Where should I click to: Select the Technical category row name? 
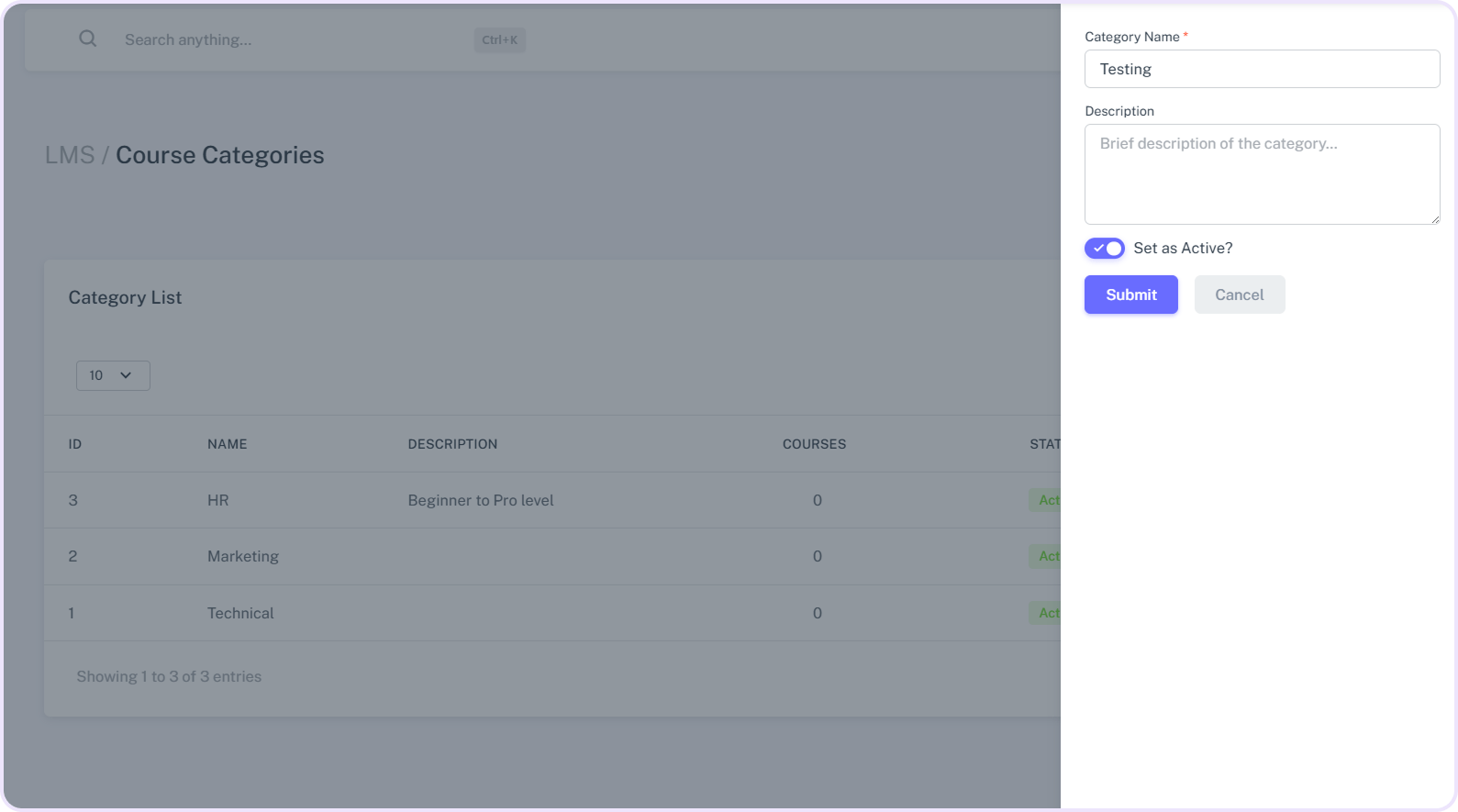click(240, 613)
